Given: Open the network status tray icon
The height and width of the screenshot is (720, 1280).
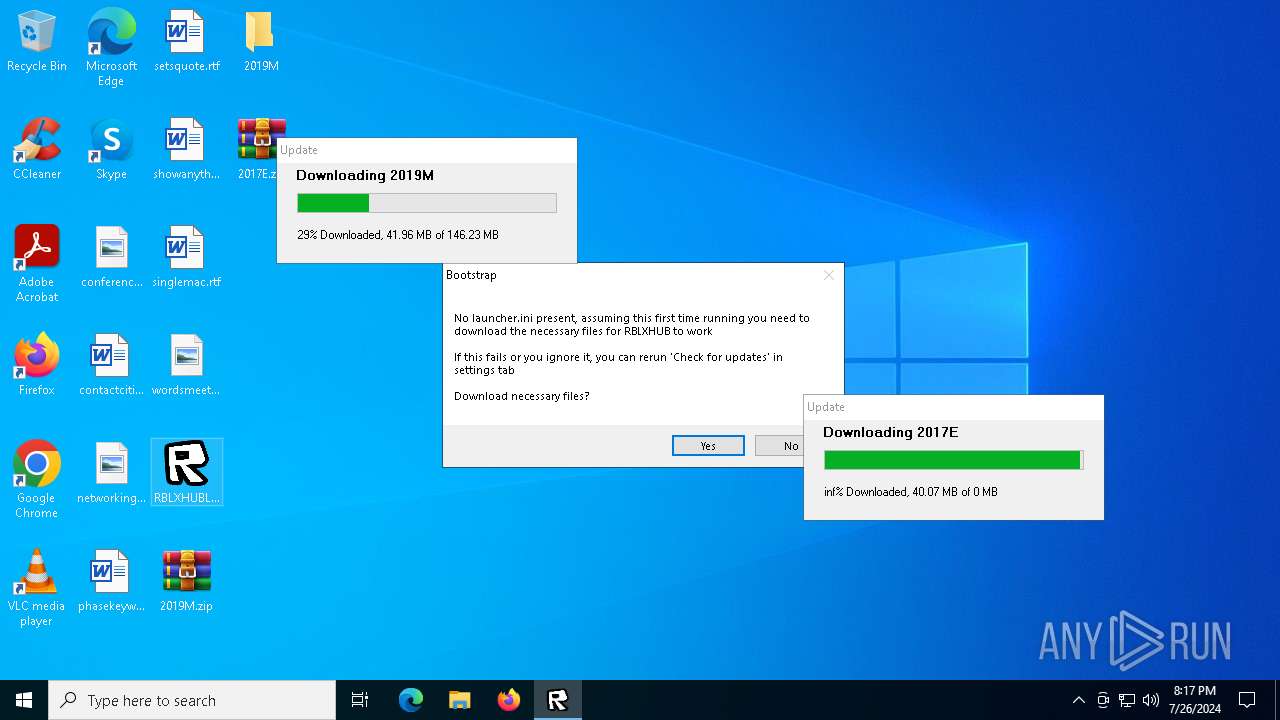Looking at the screenshot, I should [x=1127, y=700].
